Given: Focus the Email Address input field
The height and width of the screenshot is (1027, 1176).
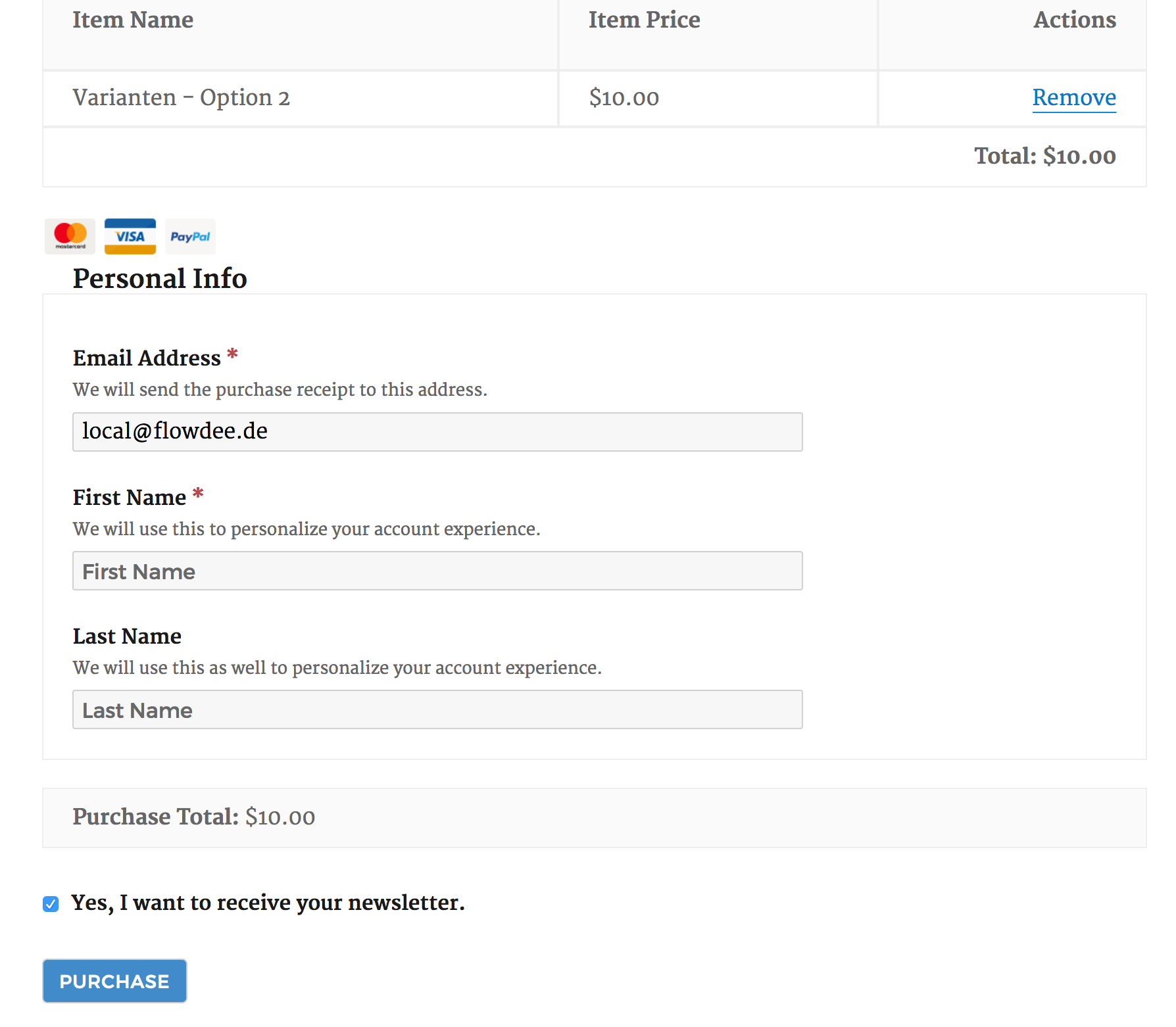Looking at the screenshot, I should 437,432.
